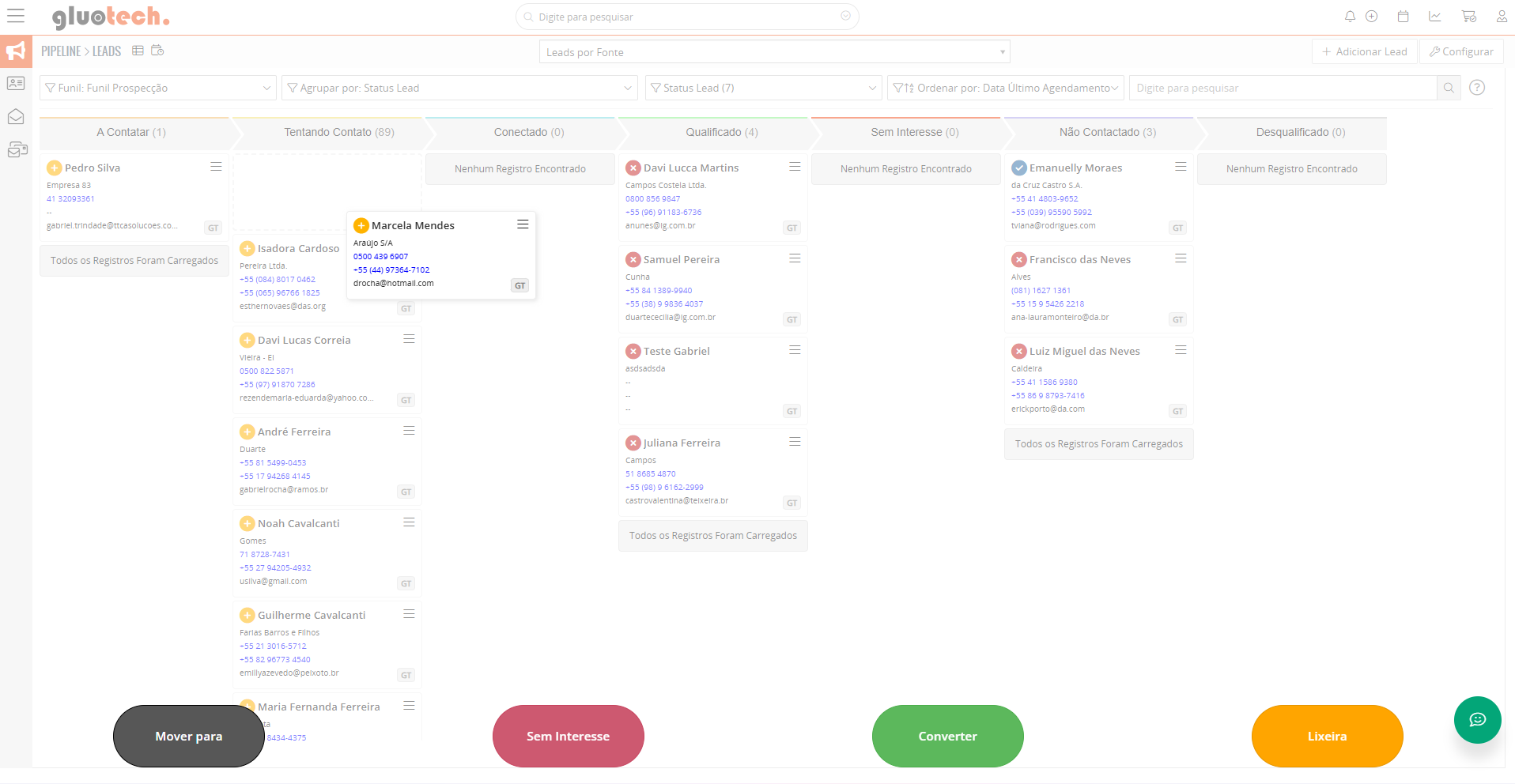Screen dimensions: 1515x784
Task: Click the orange Lixeira drop zone
Action: tap(1327, 736)
